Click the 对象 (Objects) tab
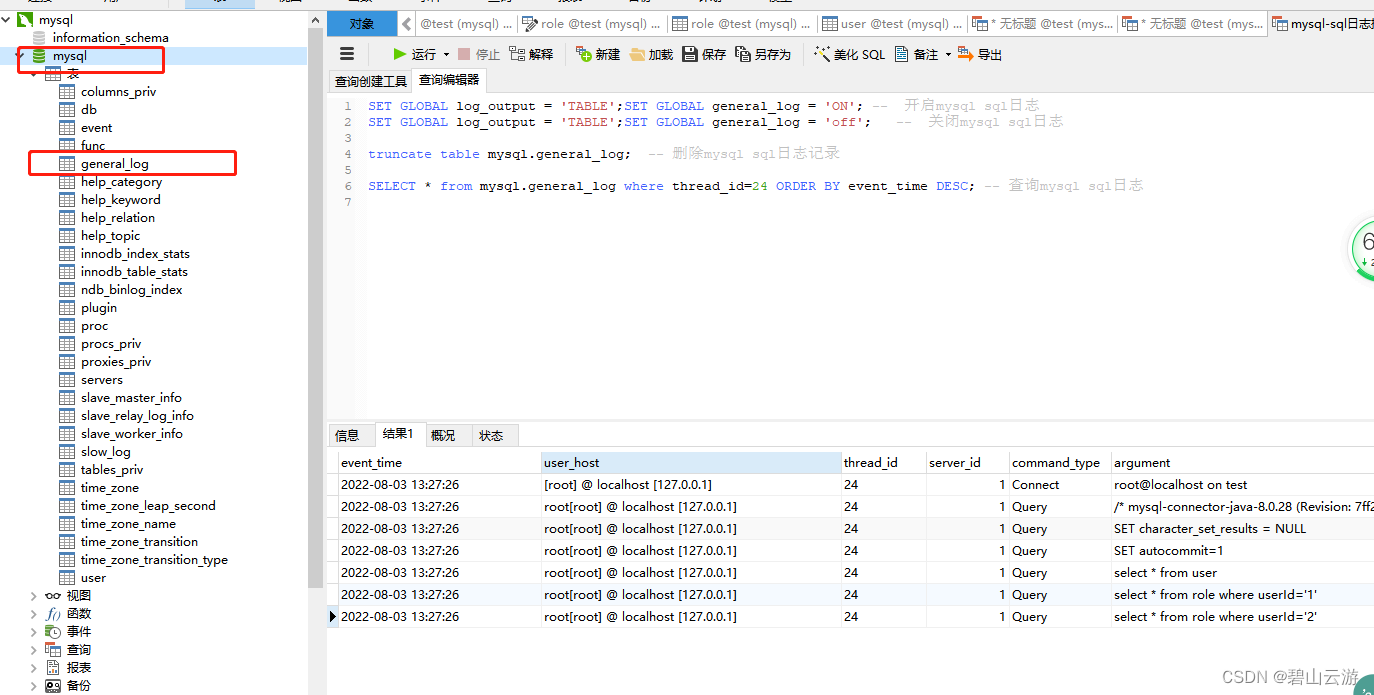 point(361,23)
